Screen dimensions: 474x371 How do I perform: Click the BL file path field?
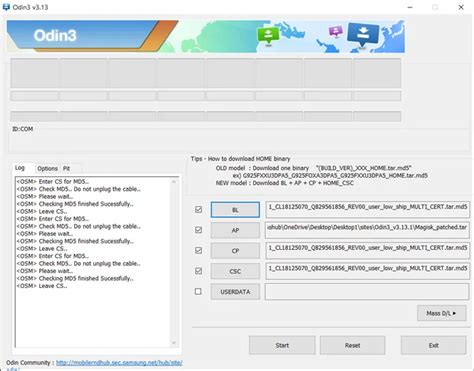click(x=367, y=209)
